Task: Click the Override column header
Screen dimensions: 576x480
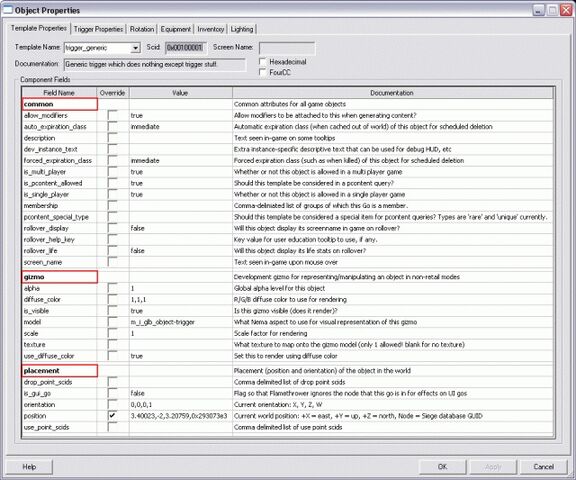Action: point(112,93)
